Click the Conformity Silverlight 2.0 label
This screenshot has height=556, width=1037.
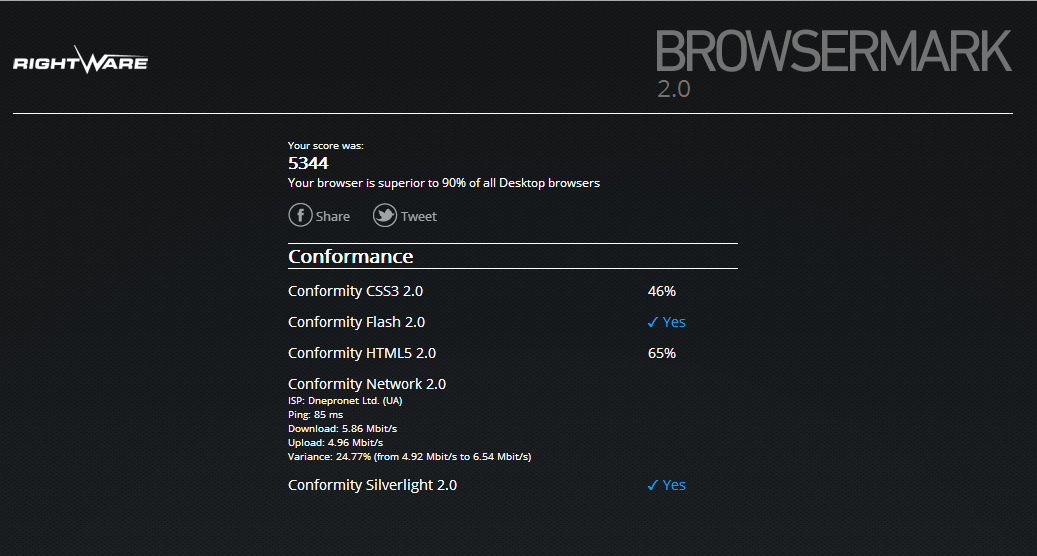tap(372, 485)
